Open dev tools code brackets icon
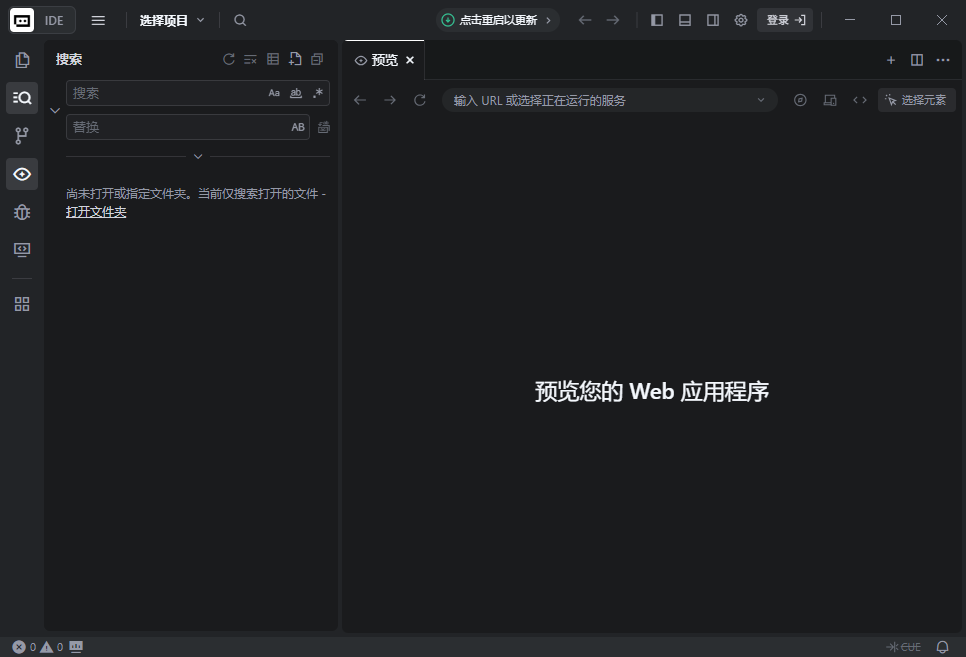966x657 pixels. 859,100
